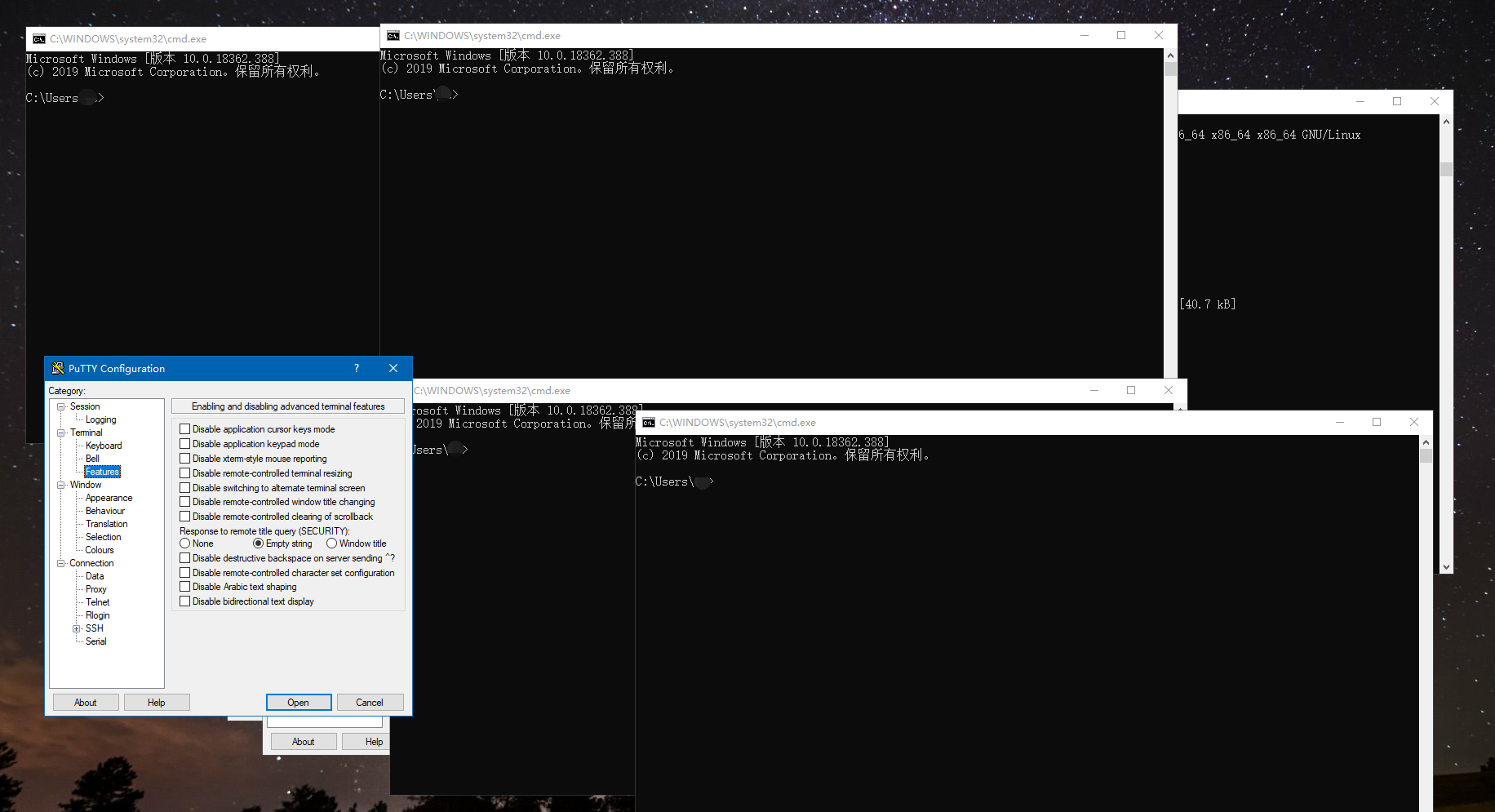The height and width of the screenshot is (812, 1495).
Task: Select Rlogin category
Action: click(x=97, y=615)
